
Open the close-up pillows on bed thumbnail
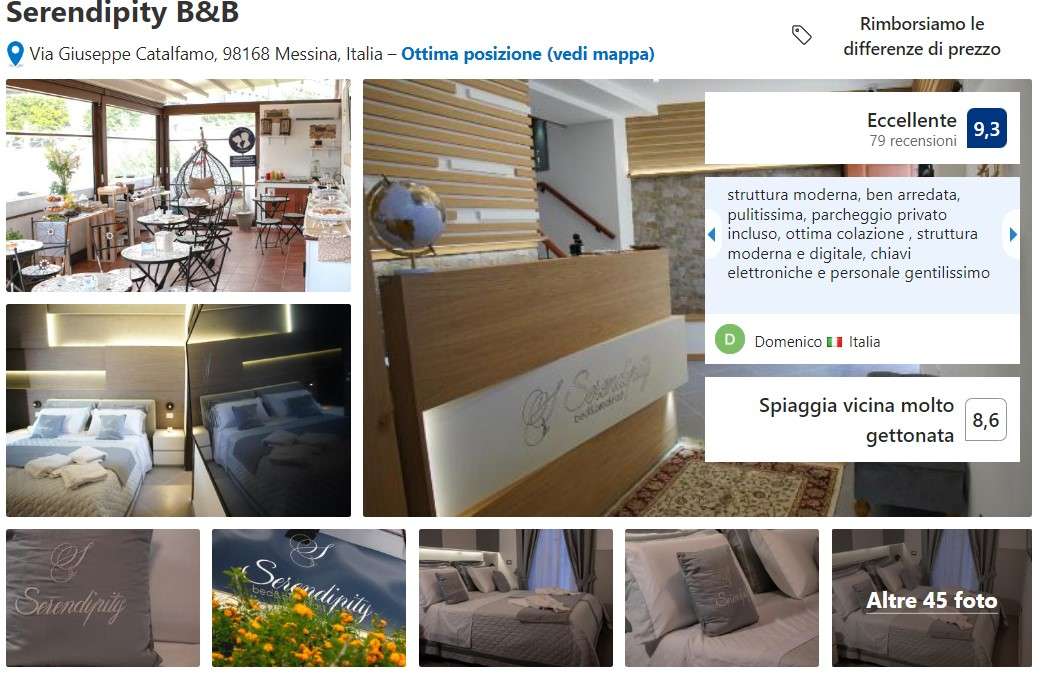point(722,598)
